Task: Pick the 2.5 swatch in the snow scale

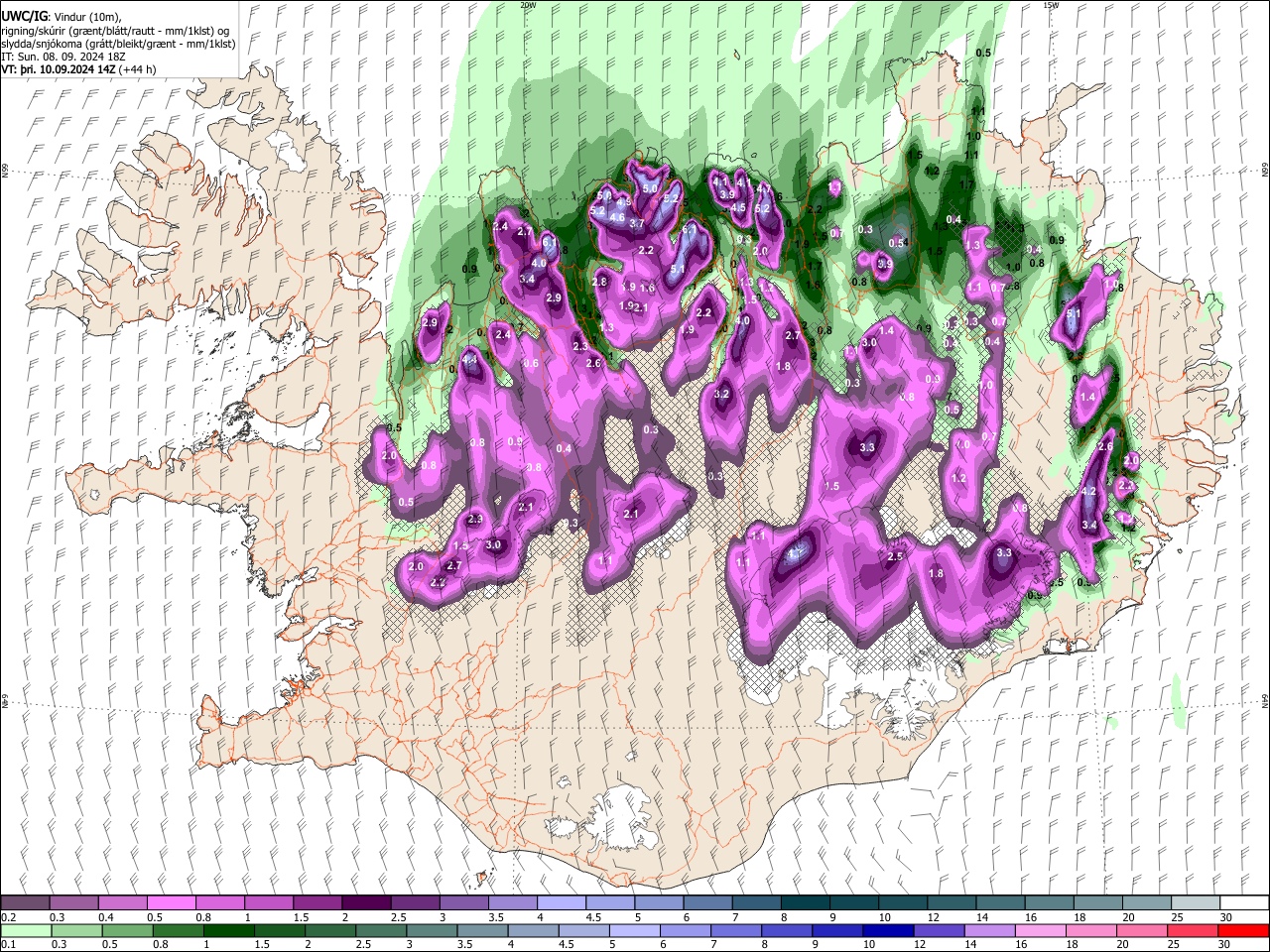Action: (x=415, y=903)
